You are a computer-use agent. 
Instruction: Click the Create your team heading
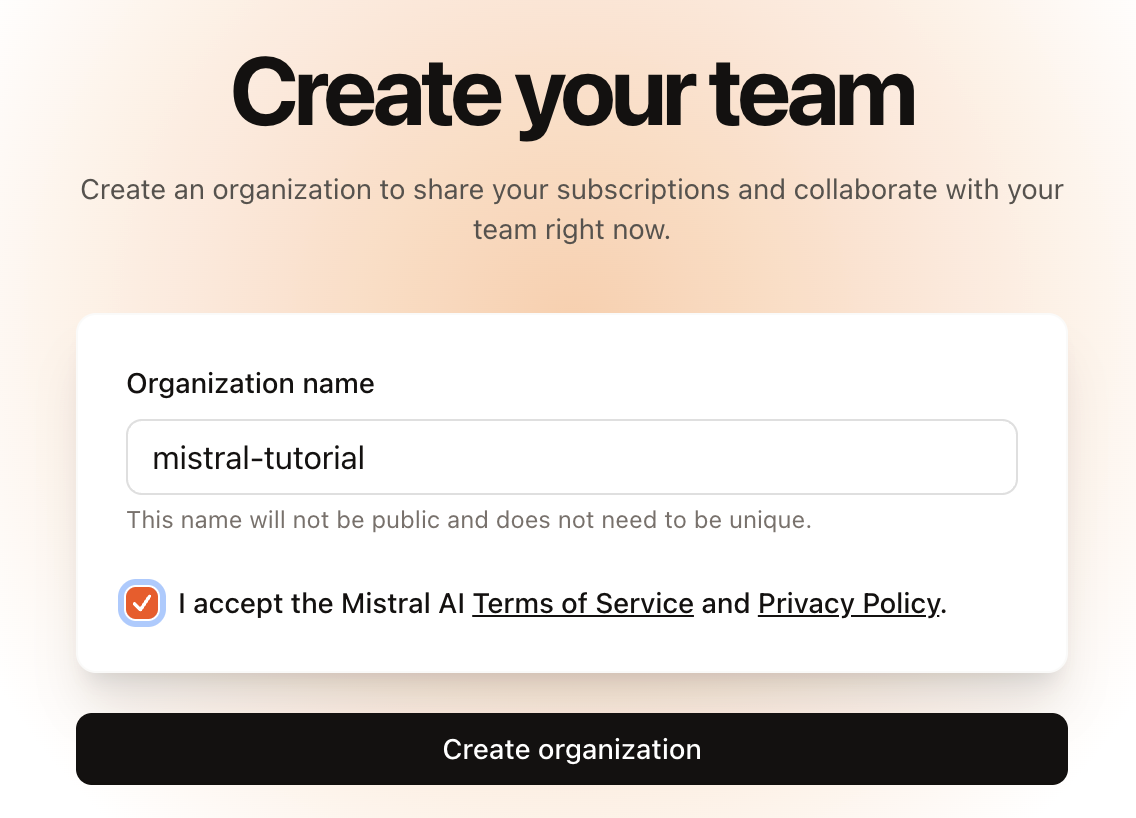(x=571, y=91)
